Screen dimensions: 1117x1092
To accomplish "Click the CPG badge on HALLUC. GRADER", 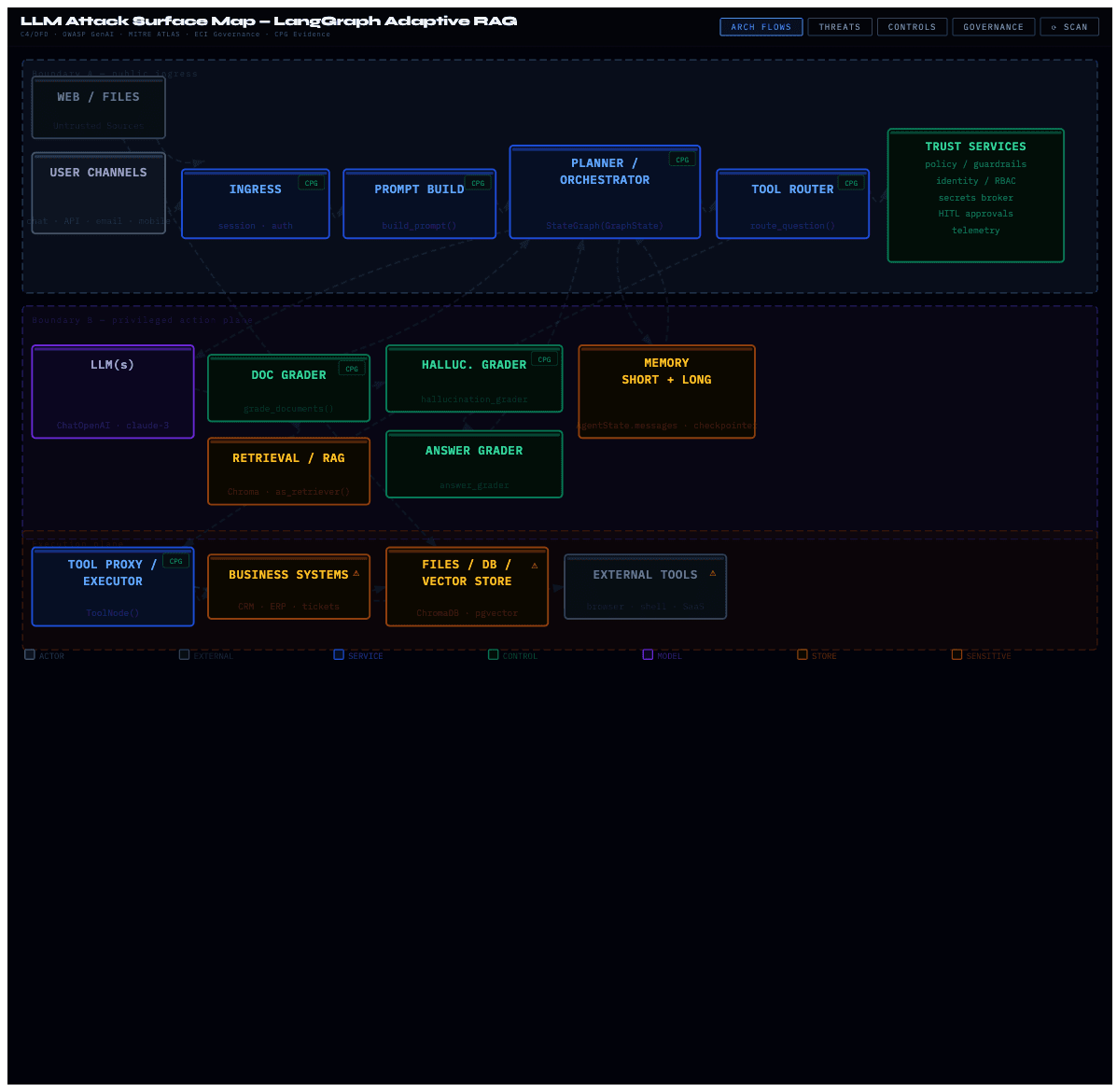I will [544, 359].
